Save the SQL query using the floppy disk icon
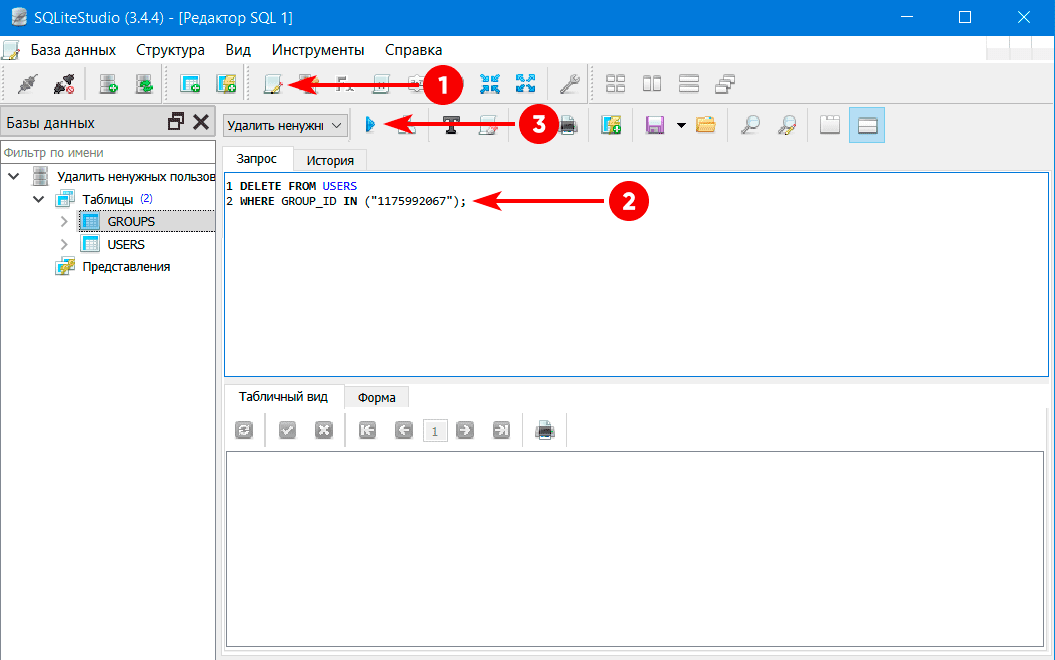The height and width of the screenshot is (660, 1055). pyautogui.click(x=655, y=125)
